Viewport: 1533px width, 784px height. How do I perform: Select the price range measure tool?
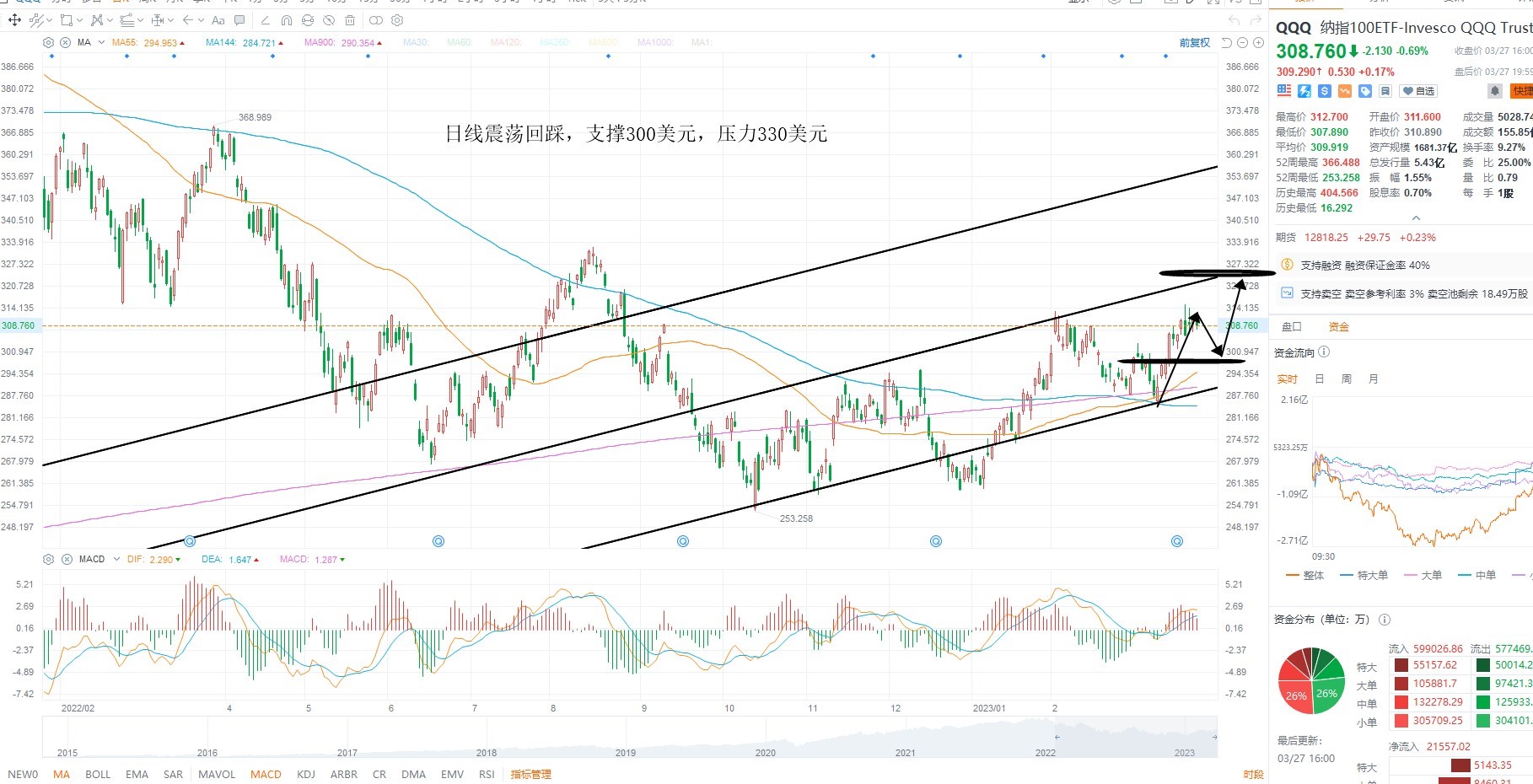tap(158, 20)
